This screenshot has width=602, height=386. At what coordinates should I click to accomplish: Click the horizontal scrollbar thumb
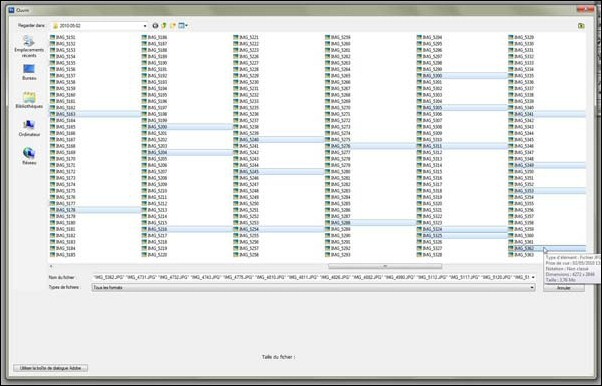click(x=385, y=266)
